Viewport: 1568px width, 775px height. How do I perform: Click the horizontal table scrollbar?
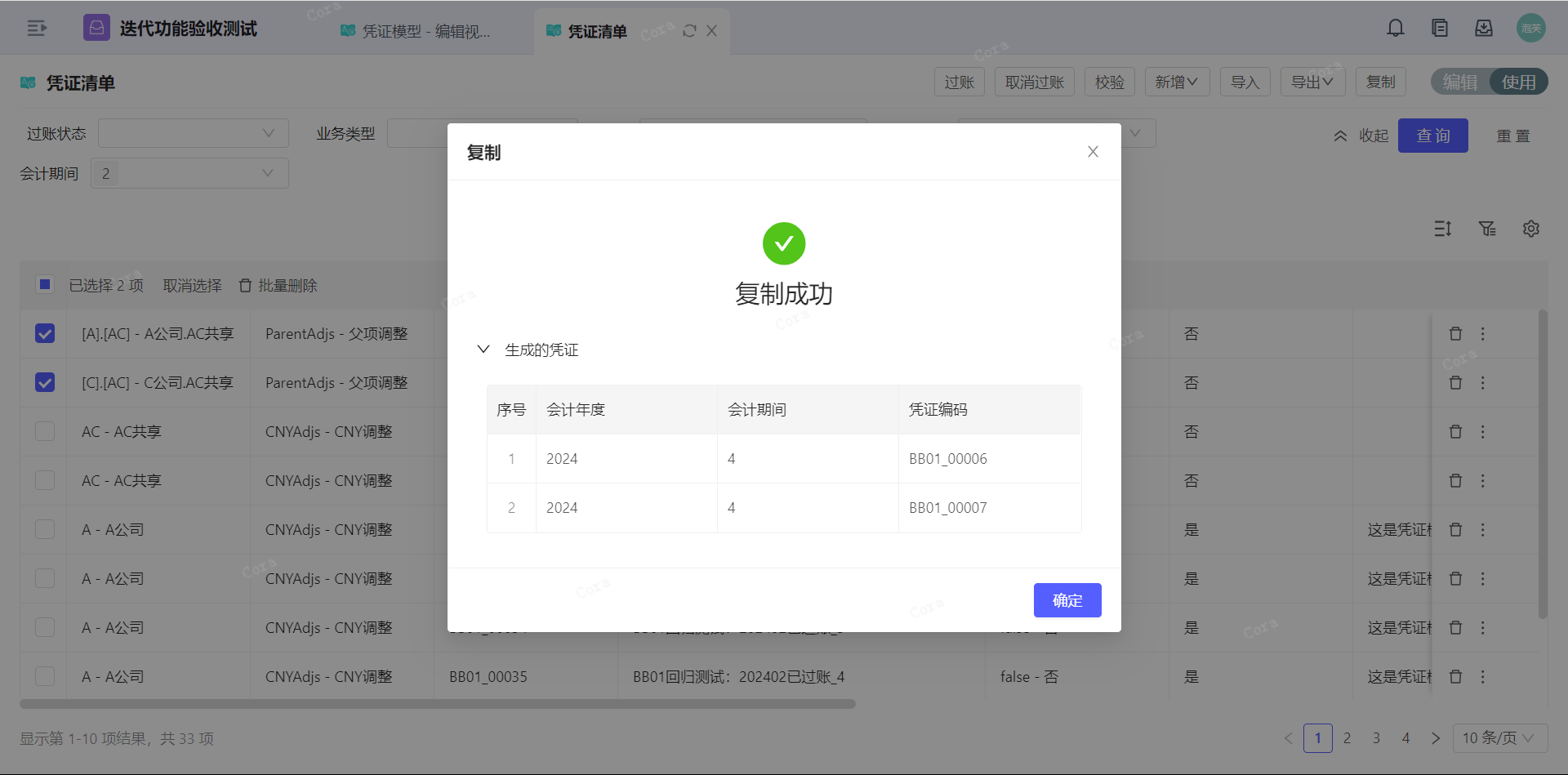(x=438, y=704)
